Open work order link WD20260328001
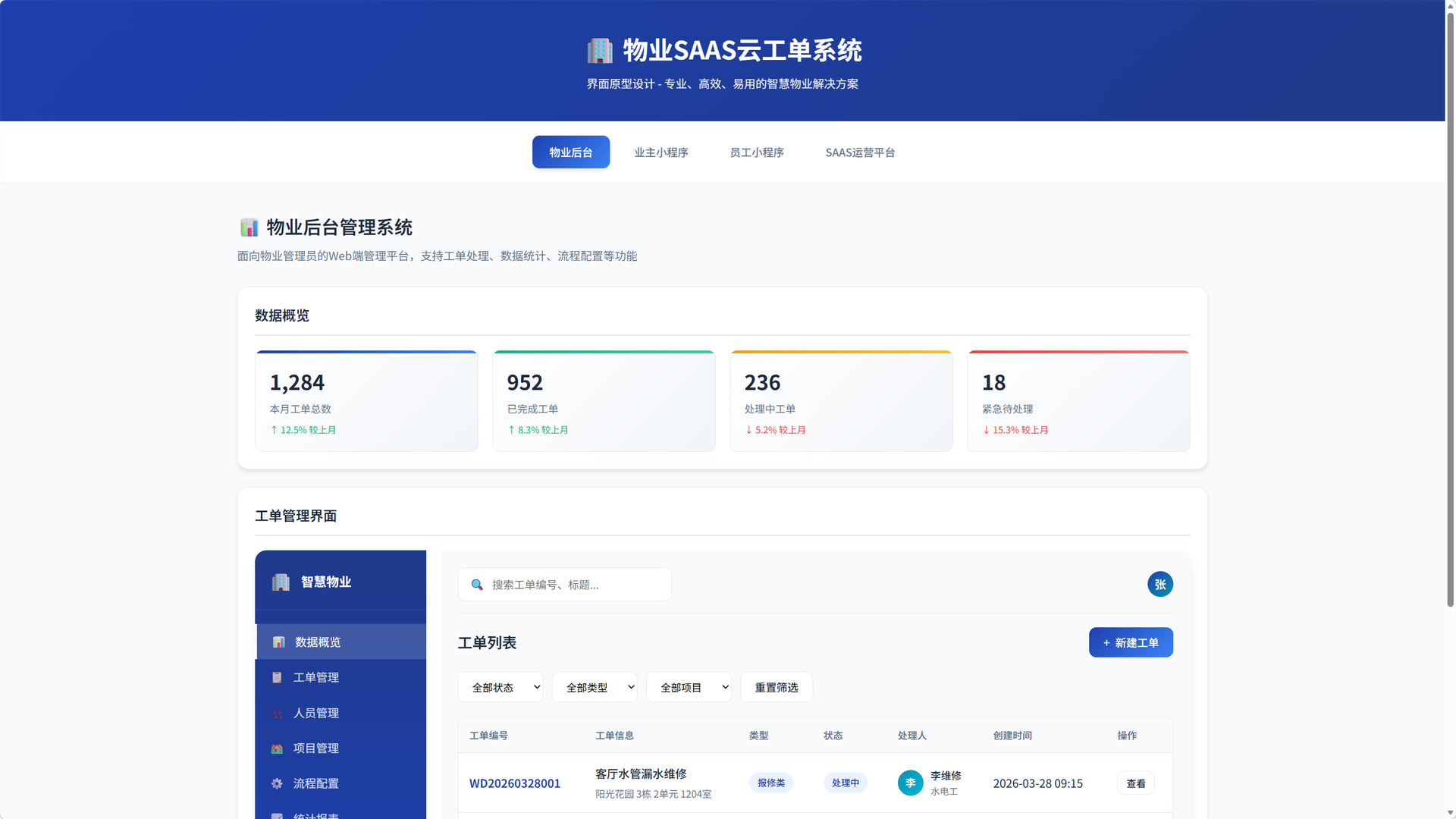Viewport: 1456px width, 819px height. pyautogui.click(x=515, y=783)
